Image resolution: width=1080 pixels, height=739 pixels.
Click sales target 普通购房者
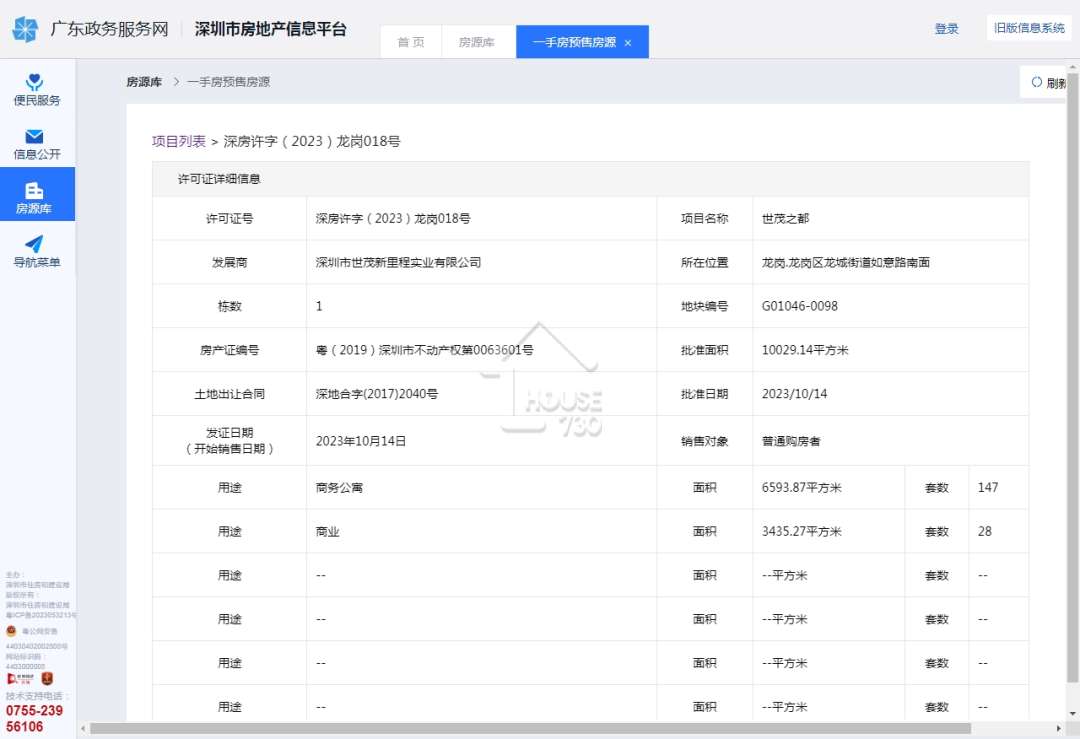coord(791,441)
